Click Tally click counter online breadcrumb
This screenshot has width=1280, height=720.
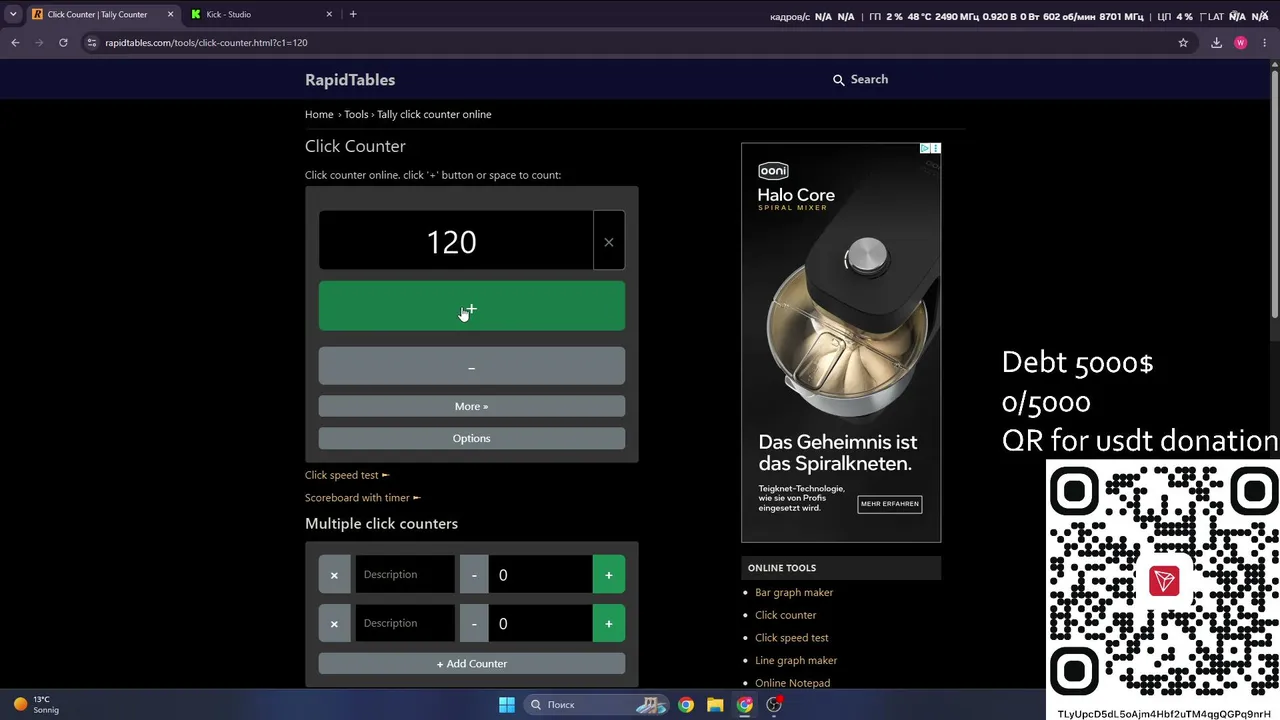tap(434, 114)
